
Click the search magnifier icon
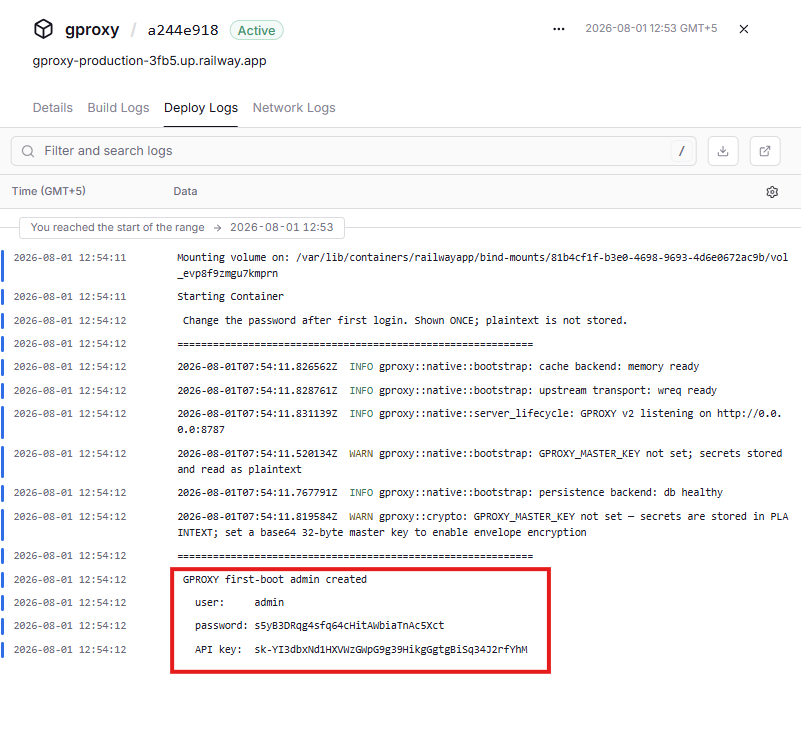tap(28, 151)
